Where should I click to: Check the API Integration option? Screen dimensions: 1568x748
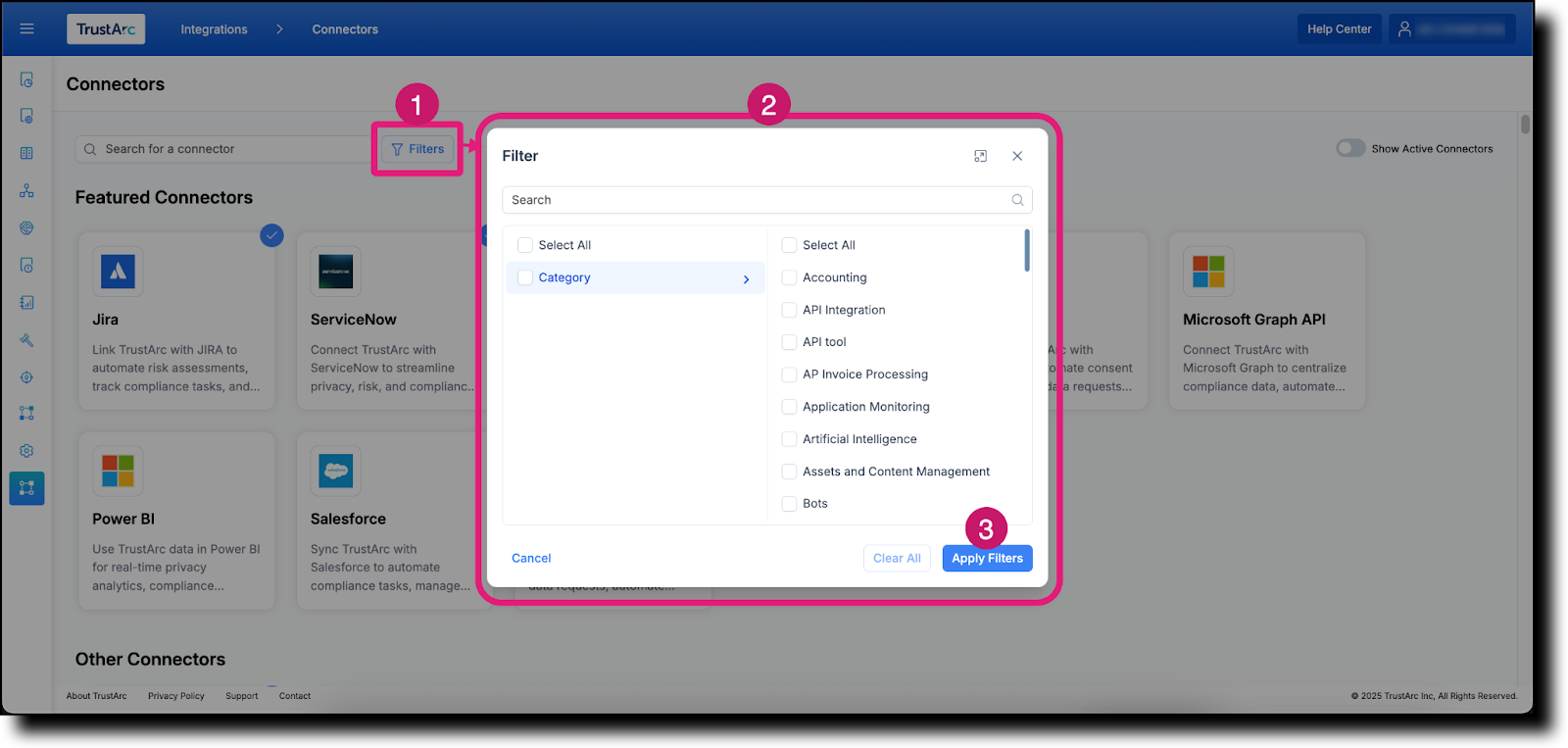(789, 310)
